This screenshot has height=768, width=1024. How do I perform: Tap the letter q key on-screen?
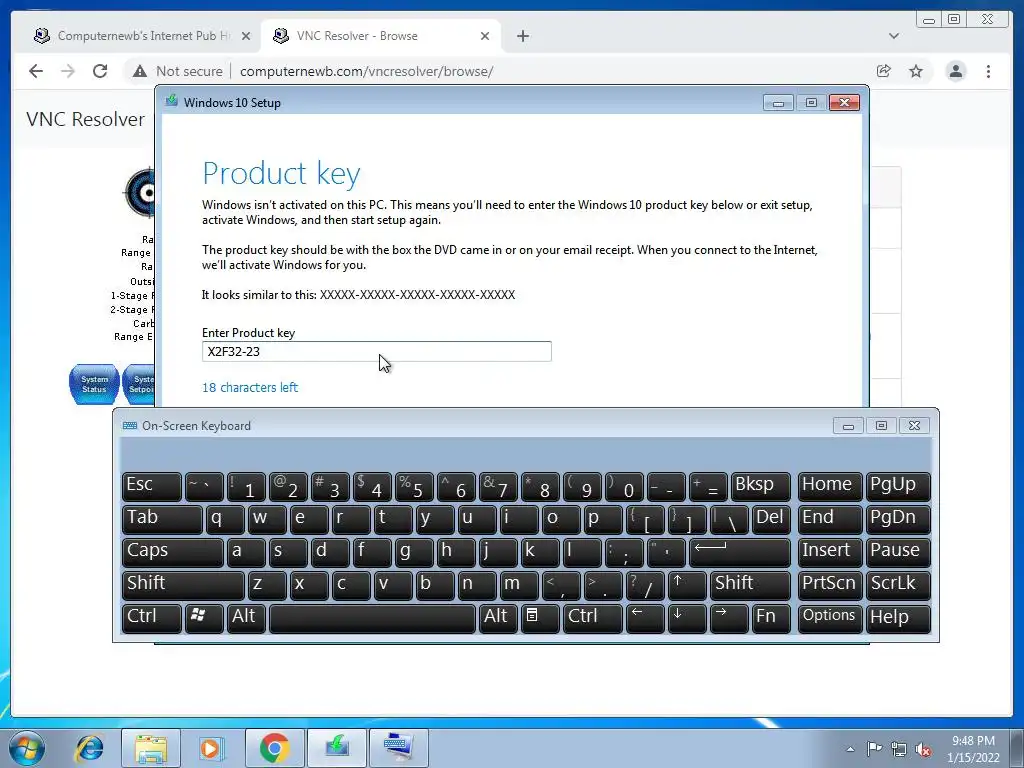225,519
